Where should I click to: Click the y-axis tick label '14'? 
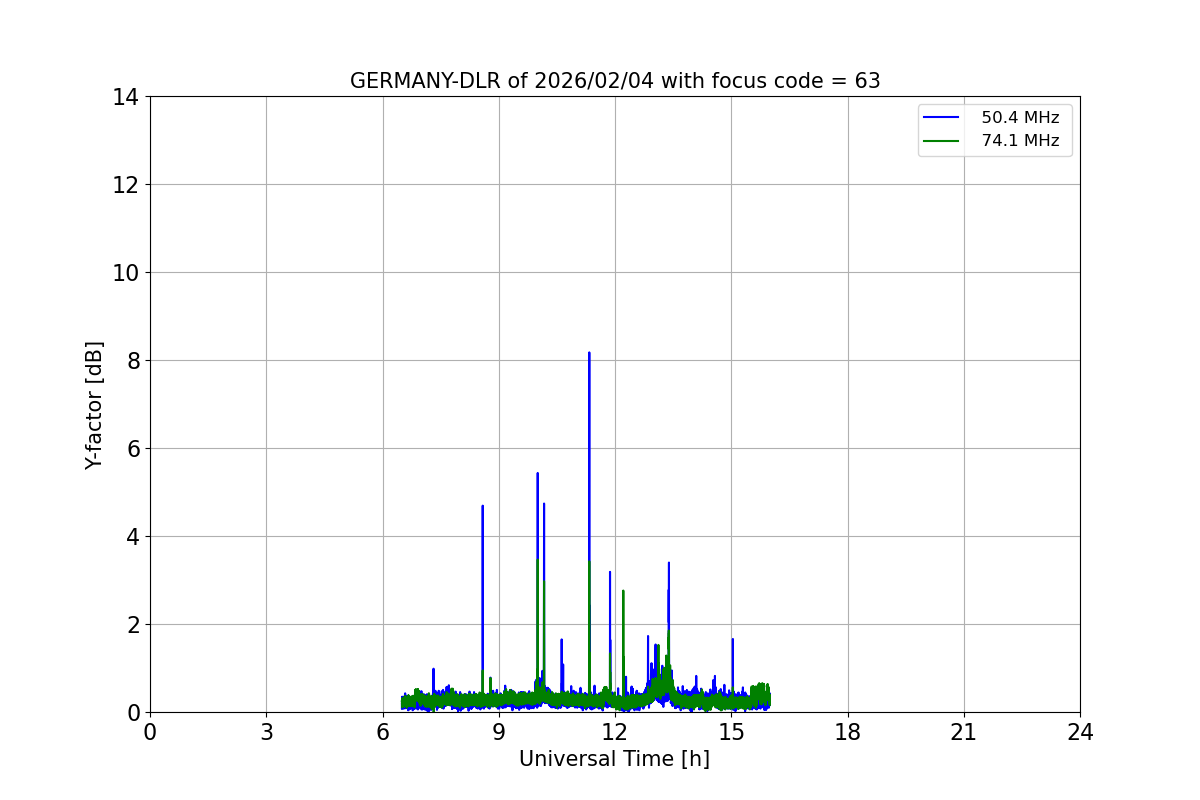pyautogui.click(x=126, y=97)
